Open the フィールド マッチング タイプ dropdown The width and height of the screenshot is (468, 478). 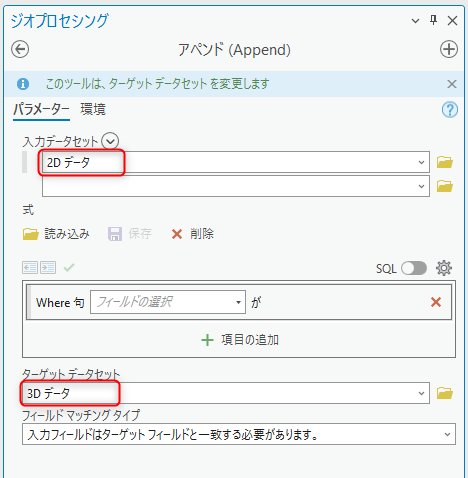click(x=239, y=434)
